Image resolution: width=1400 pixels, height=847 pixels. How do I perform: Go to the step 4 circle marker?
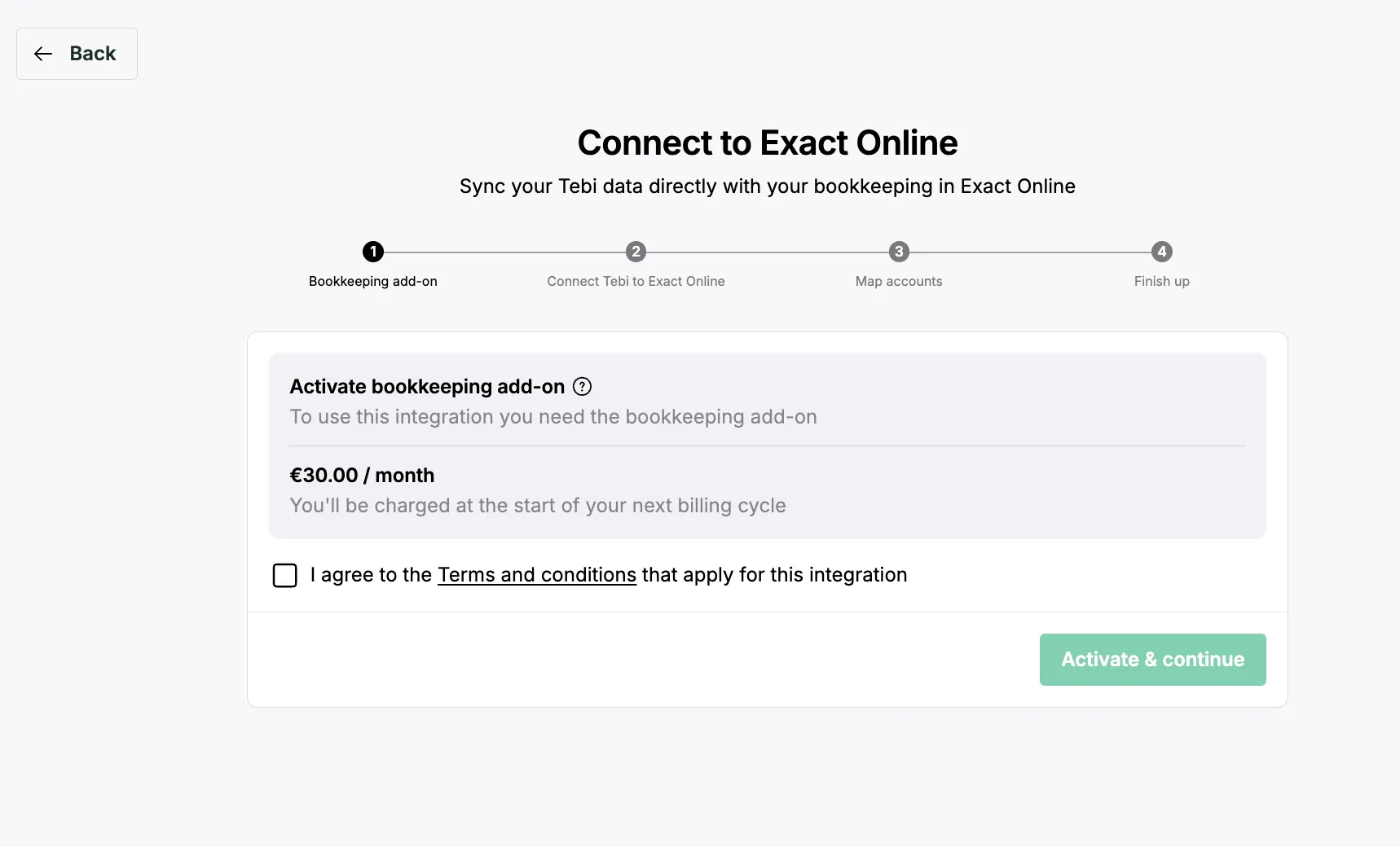(x=1161, y=252)
